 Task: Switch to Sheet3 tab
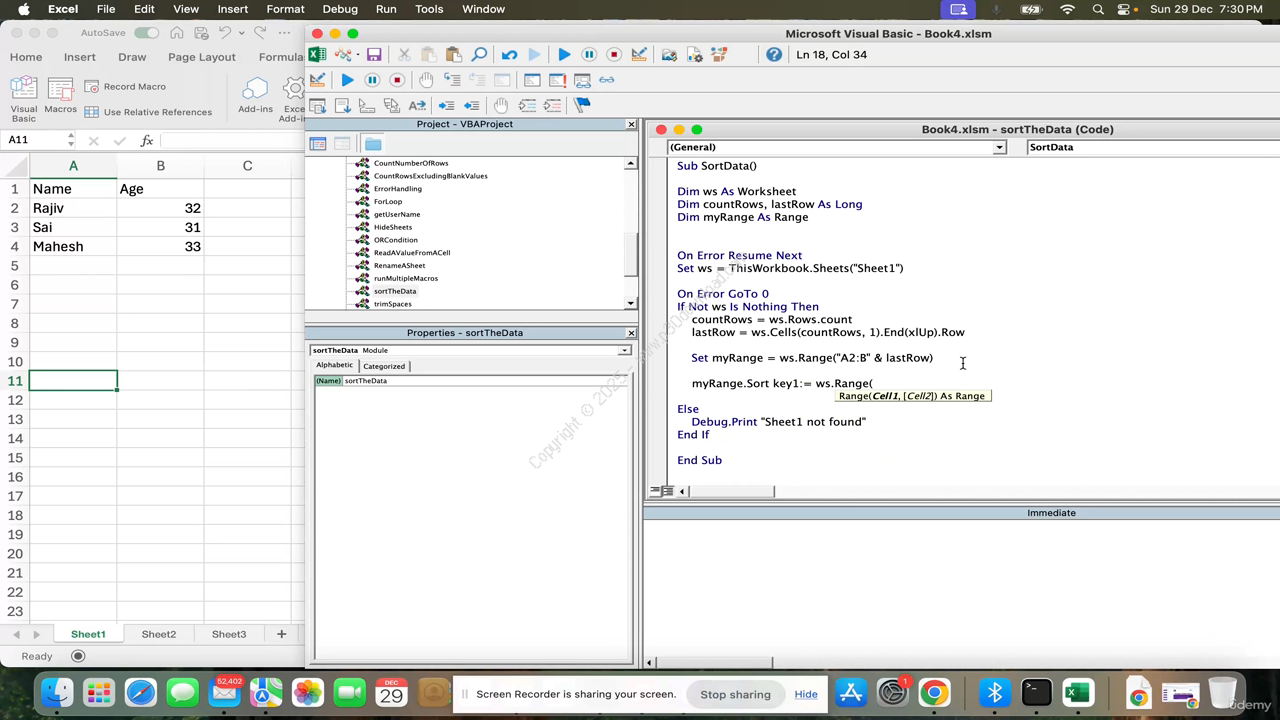[229, 634]
